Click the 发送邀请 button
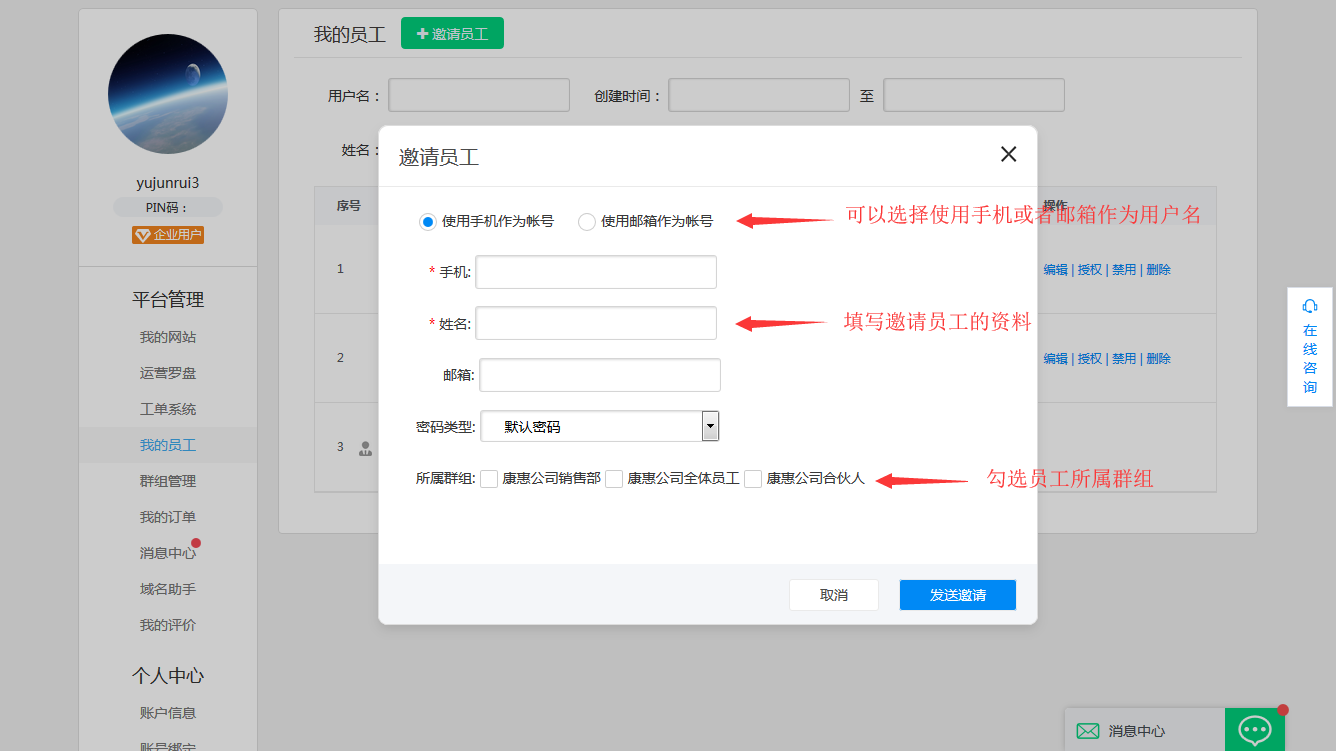Viewport: 1336px width, 751px height. (x=957, y=595)
